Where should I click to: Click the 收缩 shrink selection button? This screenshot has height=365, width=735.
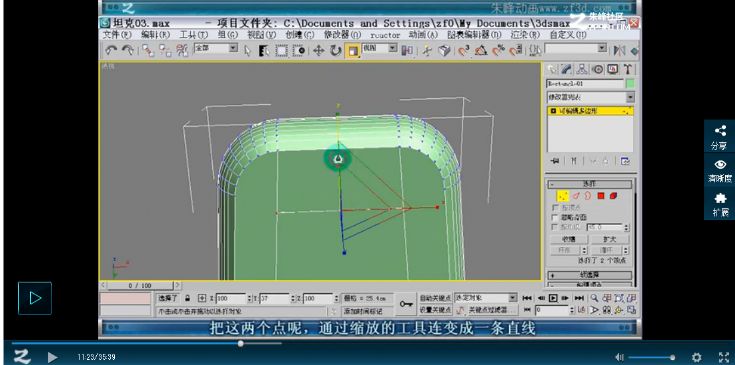(568, 239)
